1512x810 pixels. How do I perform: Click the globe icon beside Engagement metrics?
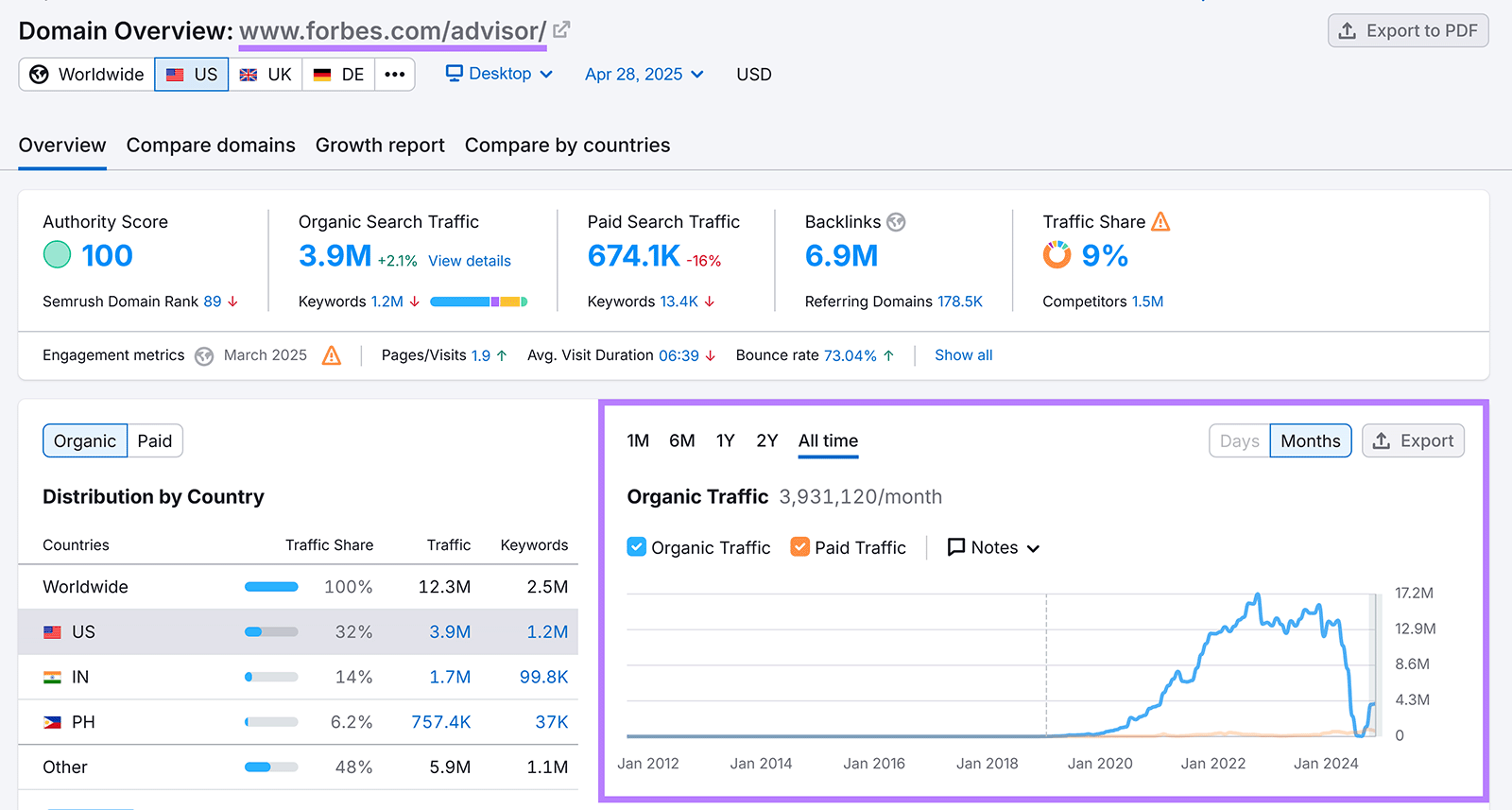pyautogui.click(x=204, y=356)
